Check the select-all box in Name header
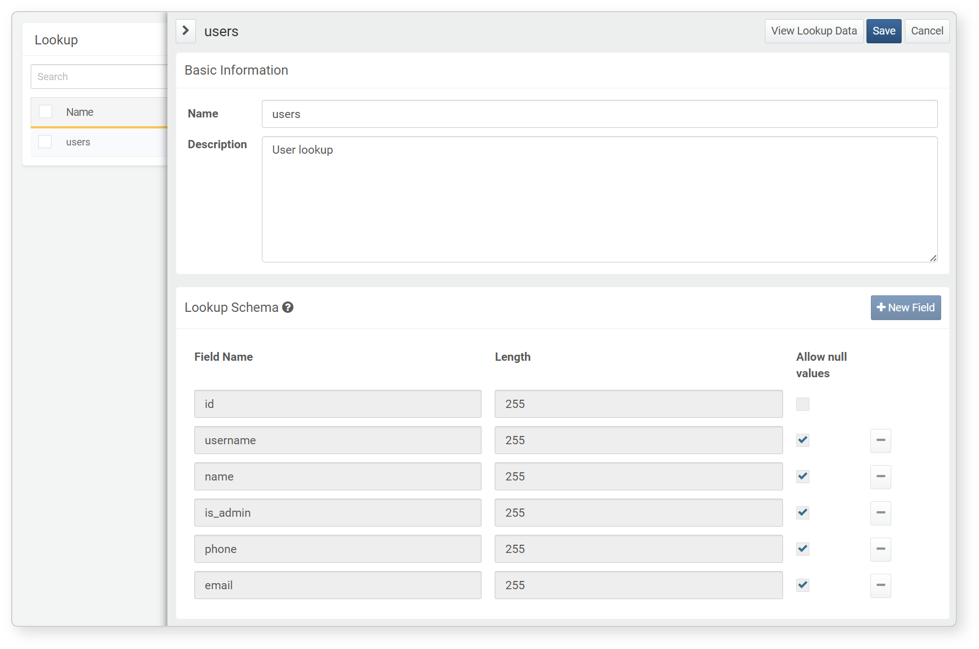The image size is (979, 649). [x=46, y=112]
